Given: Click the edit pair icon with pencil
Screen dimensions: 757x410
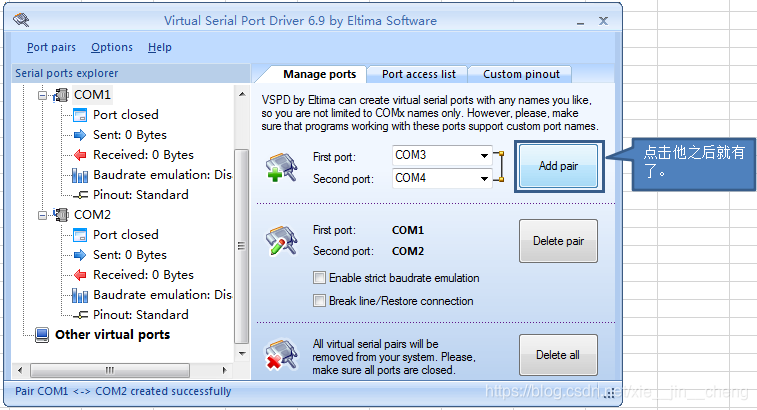Looking at the screenshot, I should click(x=281, y=240).
